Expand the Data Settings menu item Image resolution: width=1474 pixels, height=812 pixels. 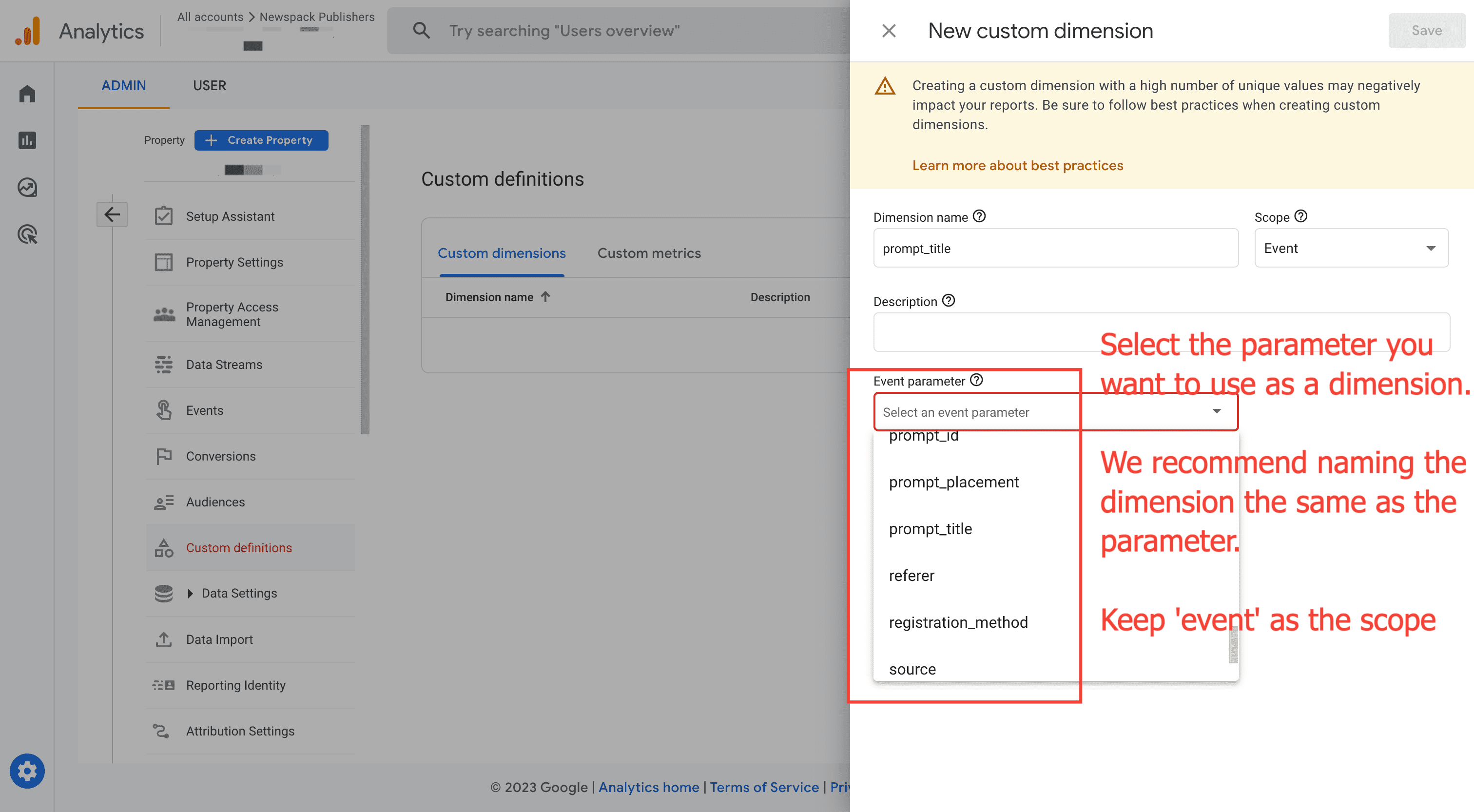pyautogui.click(x=239, y=594)
